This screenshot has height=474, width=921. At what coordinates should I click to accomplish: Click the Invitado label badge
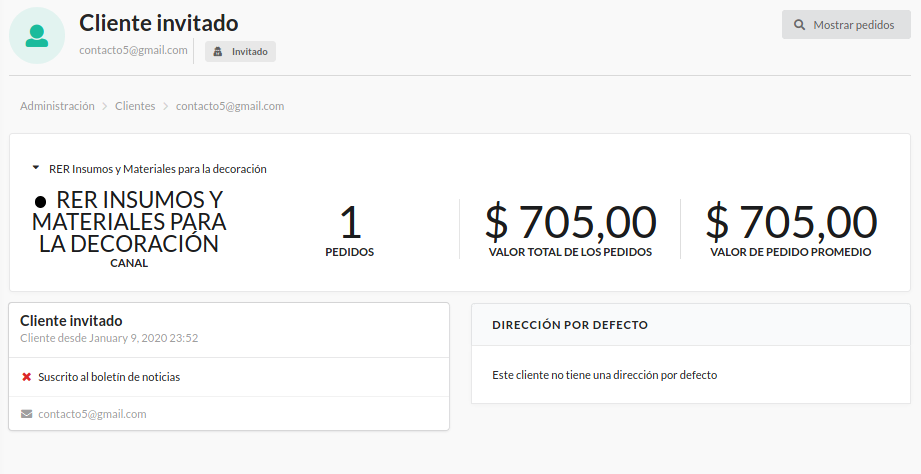tap(240, 52)
